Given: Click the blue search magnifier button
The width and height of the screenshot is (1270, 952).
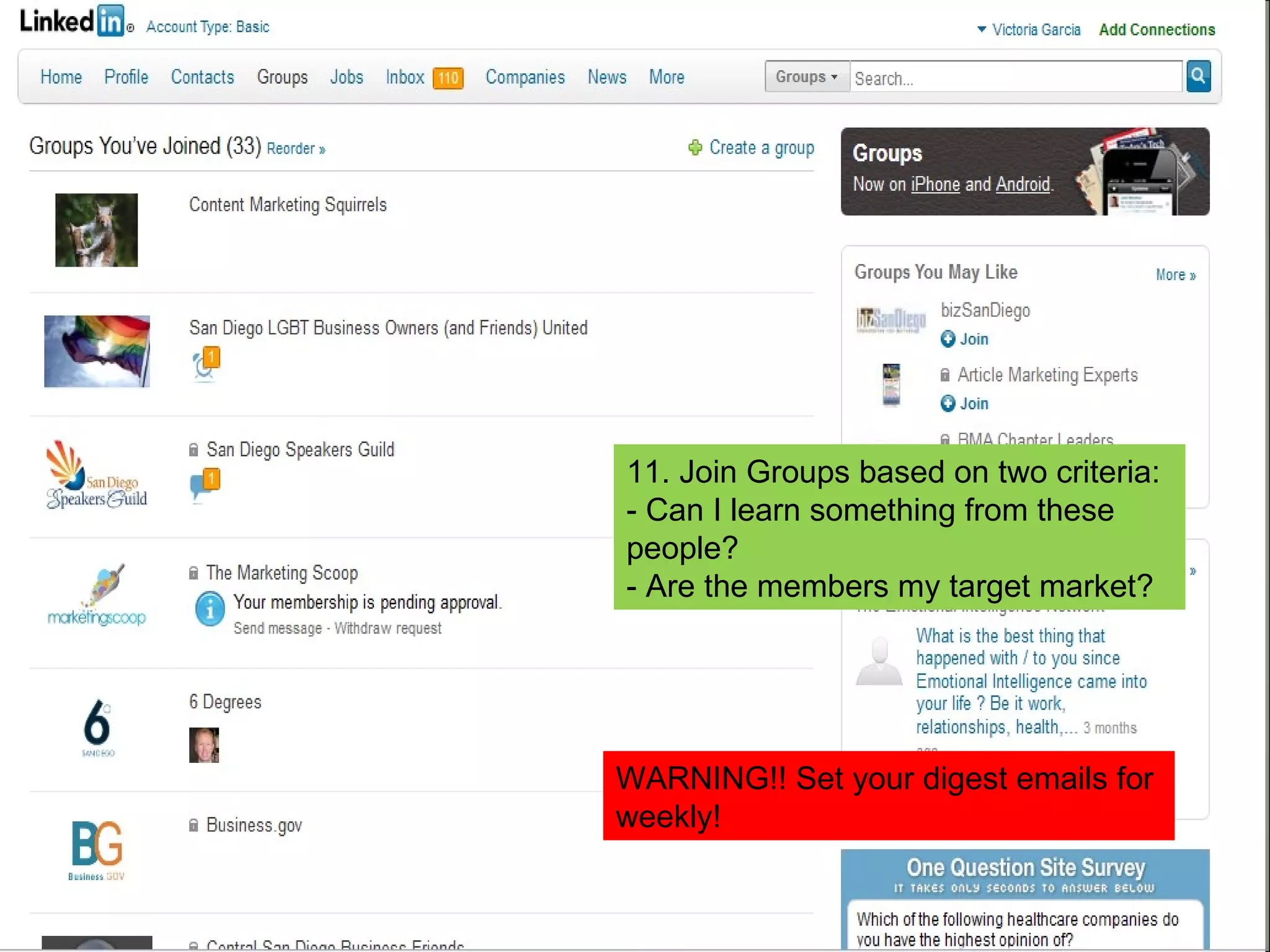Looking at the screenshot, I should click(x=1198, y=77).
